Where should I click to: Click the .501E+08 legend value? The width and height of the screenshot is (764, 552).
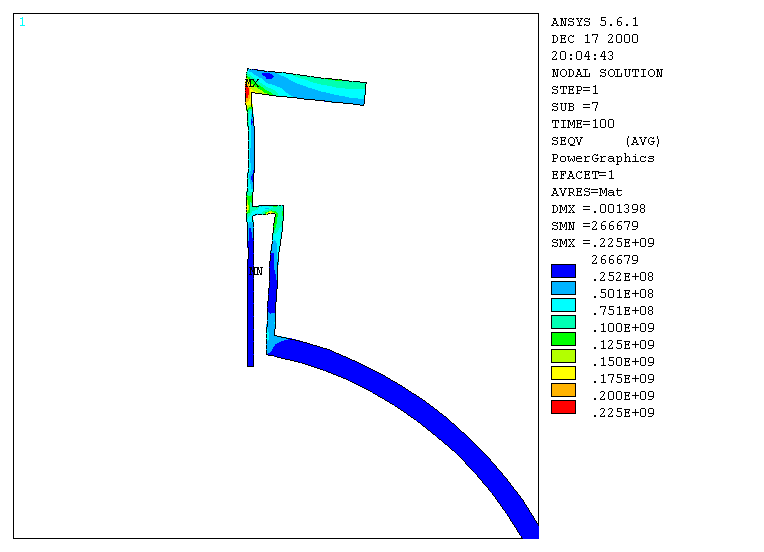click(623, 294)
